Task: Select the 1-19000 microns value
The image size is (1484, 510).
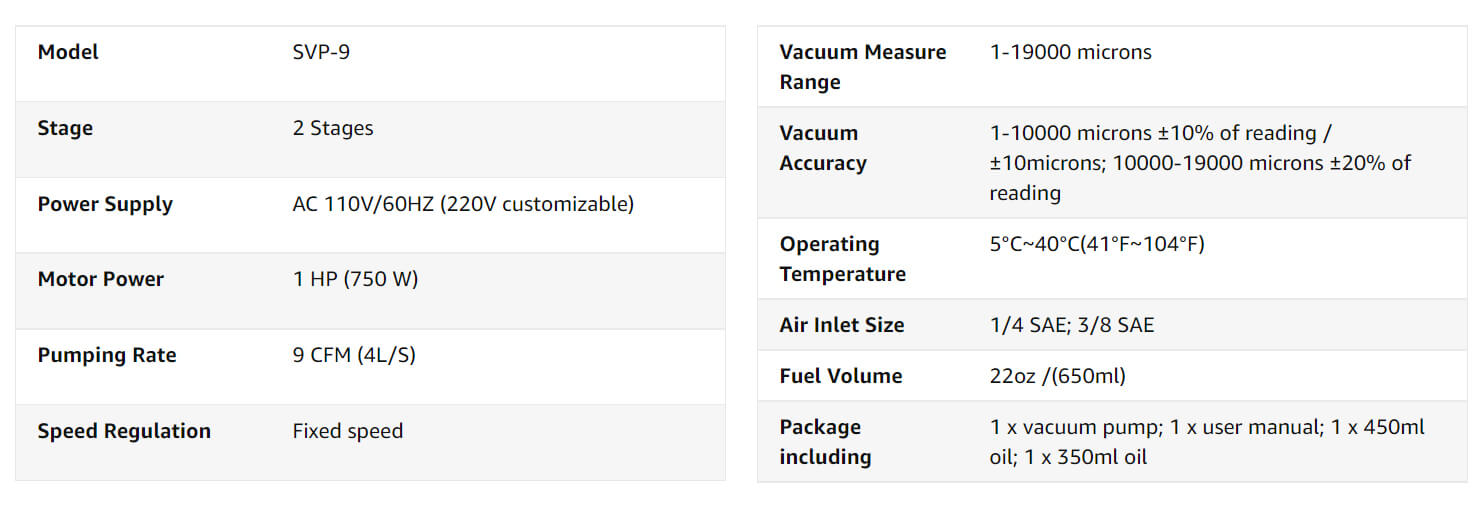Action: click(x=1070, y=52)
